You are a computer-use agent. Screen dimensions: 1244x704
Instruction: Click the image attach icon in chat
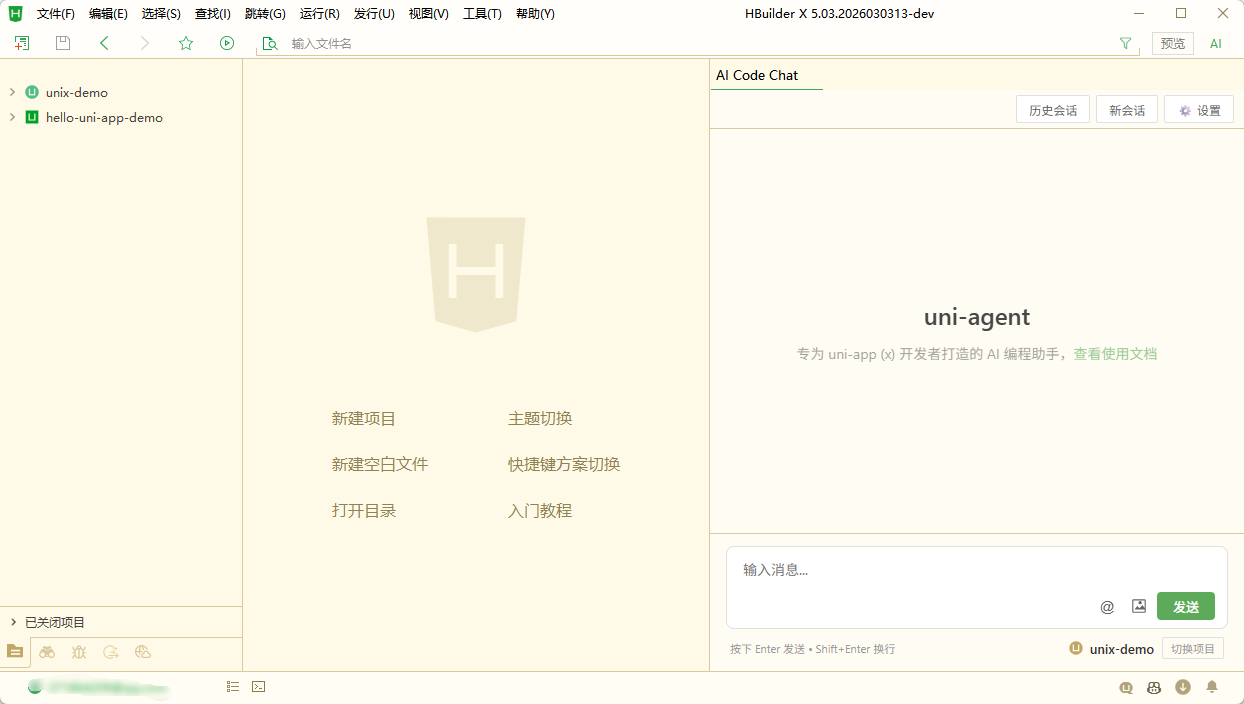pyautogui.click(x=1139, y=606)
